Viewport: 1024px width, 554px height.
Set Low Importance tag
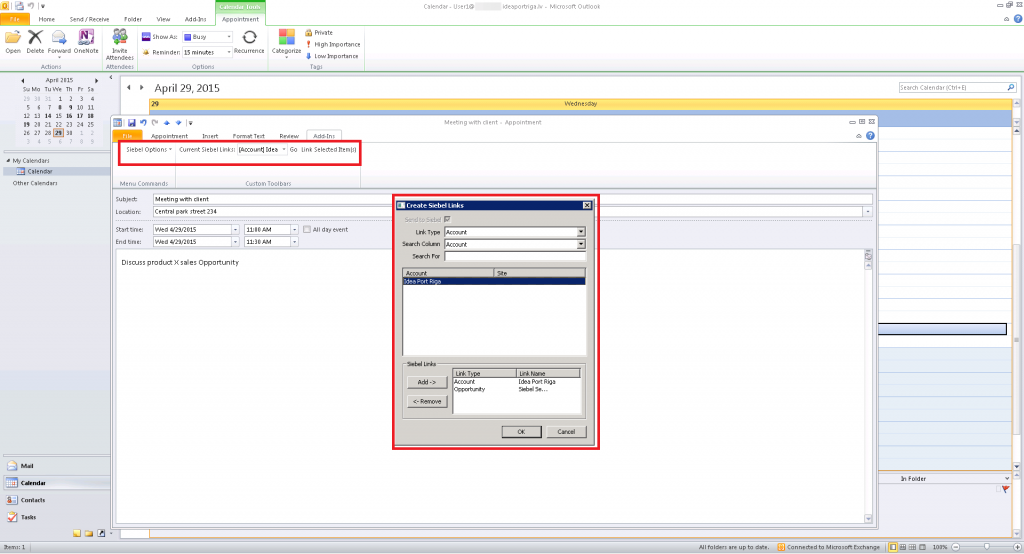pyautogui.click(x=332, y=56)
